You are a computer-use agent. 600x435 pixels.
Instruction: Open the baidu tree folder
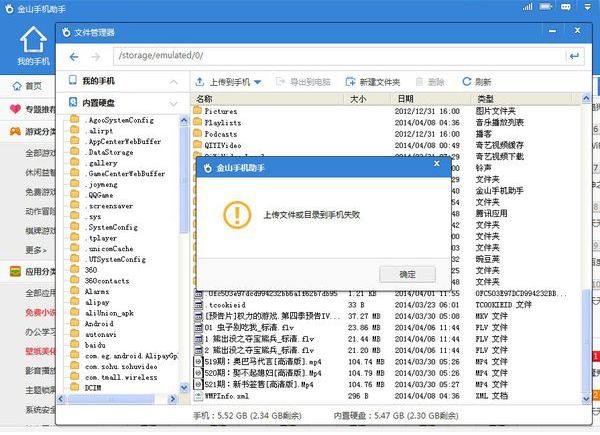tap(88, 345)
